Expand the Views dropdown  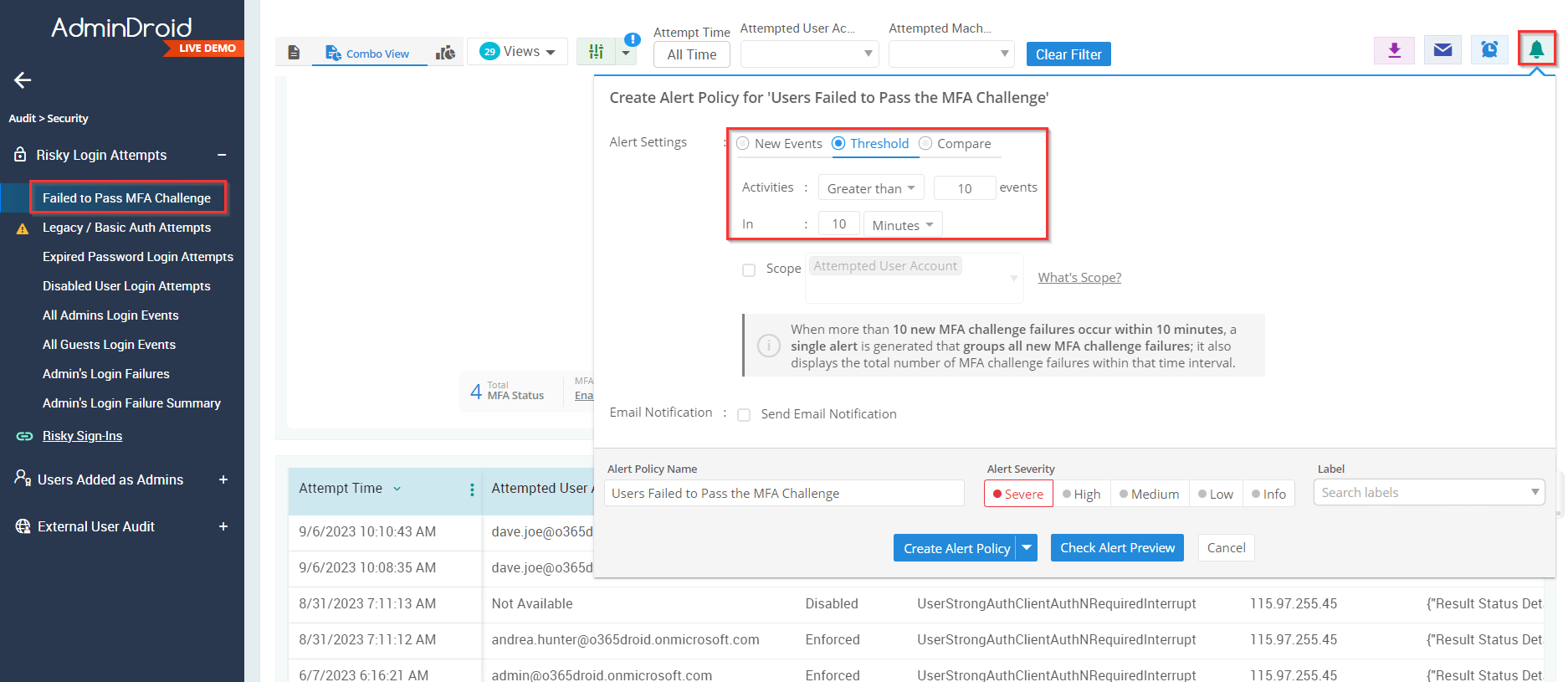tap(518, 52)
